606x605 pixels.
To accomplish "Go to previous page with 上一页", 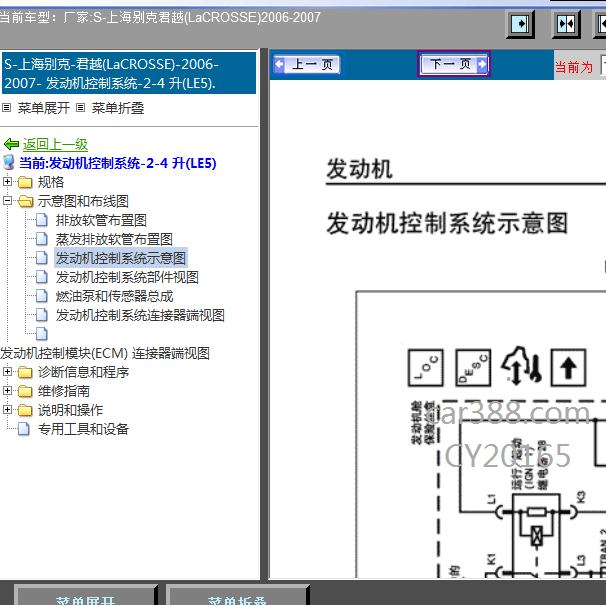I will 307,64.
